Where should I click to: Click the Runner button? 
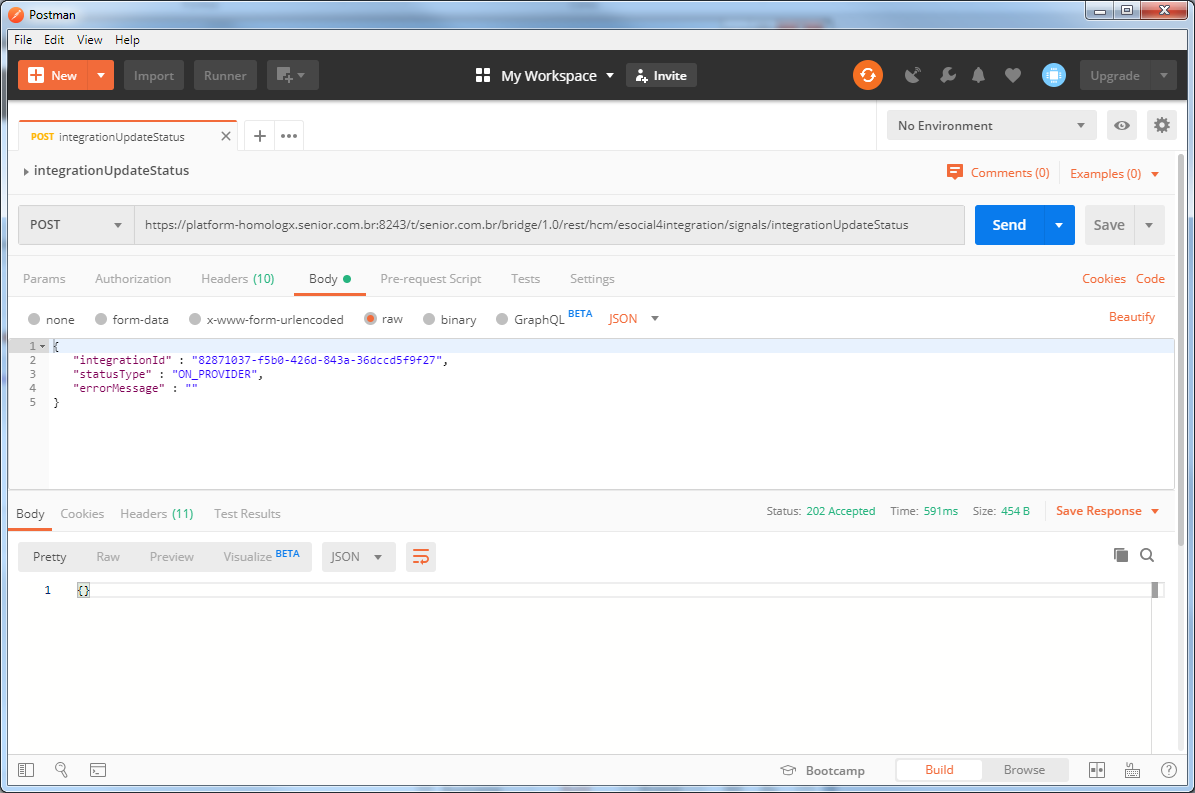tap(225, 75)
